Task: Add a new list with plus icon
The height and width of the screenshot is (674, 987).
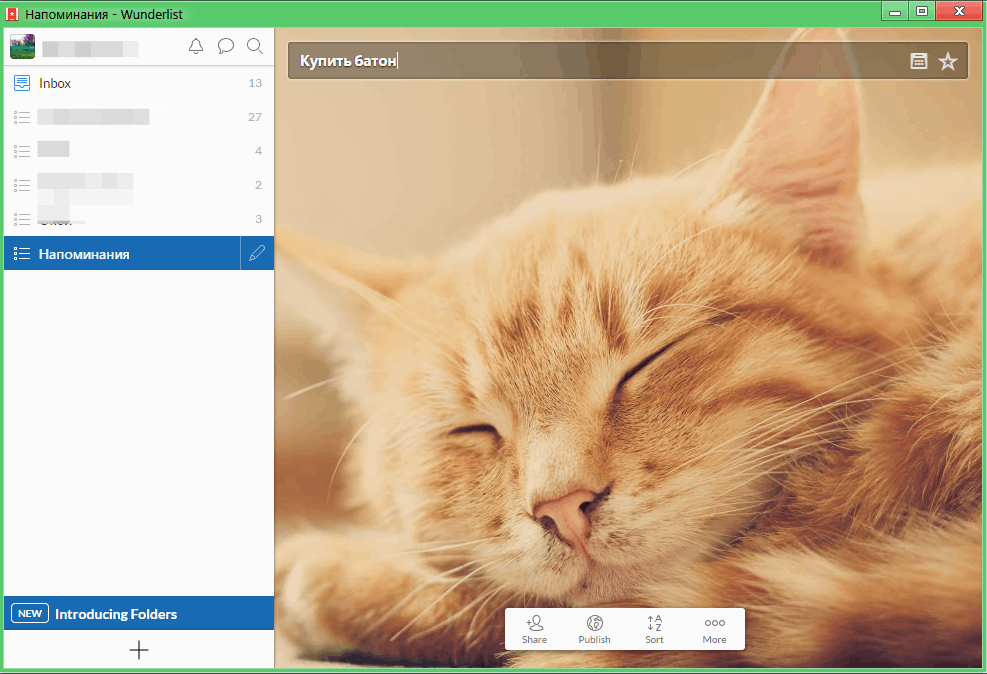Action: point(139,650)
